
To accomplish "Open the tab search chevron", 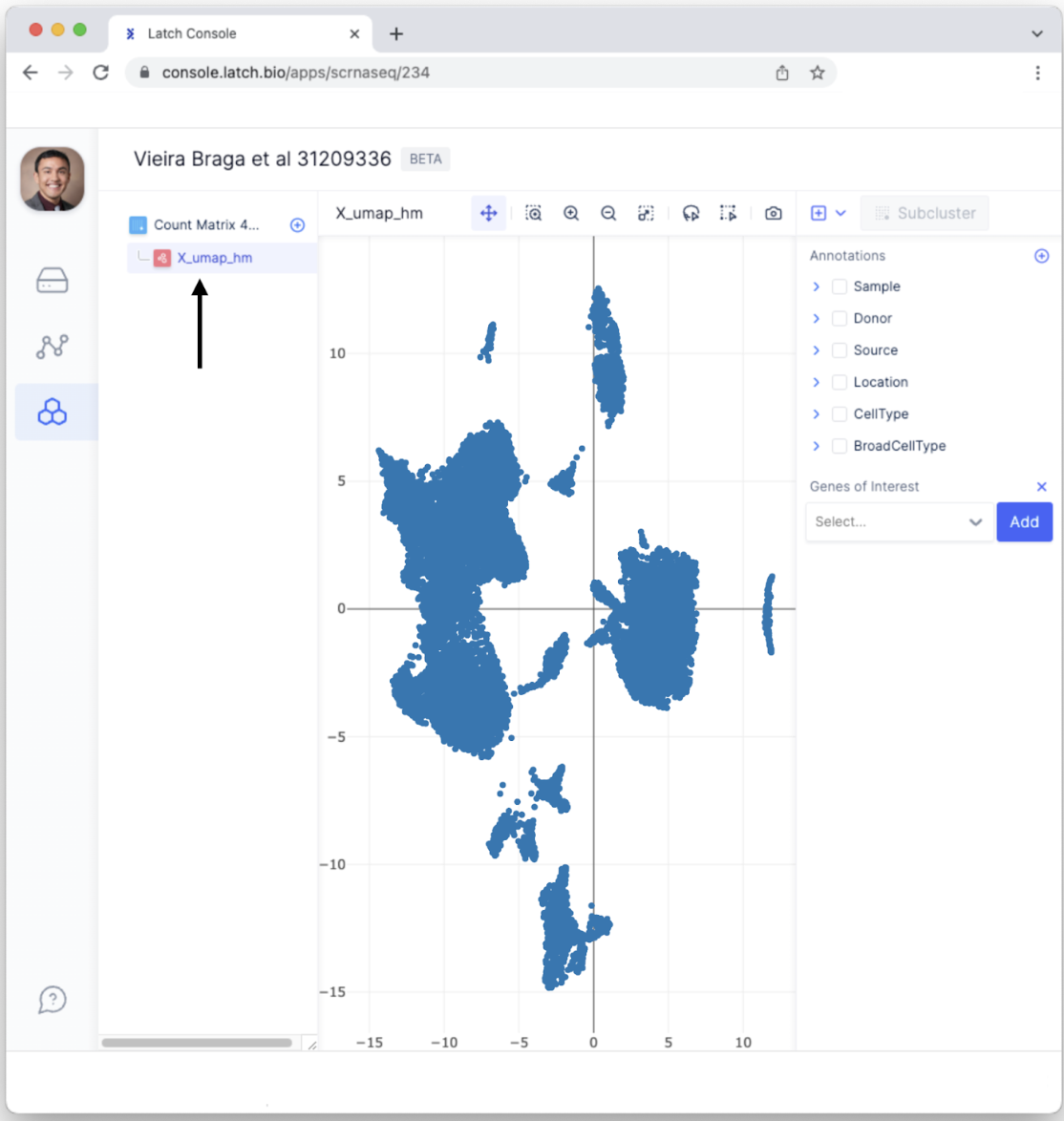I will 1037,33.
